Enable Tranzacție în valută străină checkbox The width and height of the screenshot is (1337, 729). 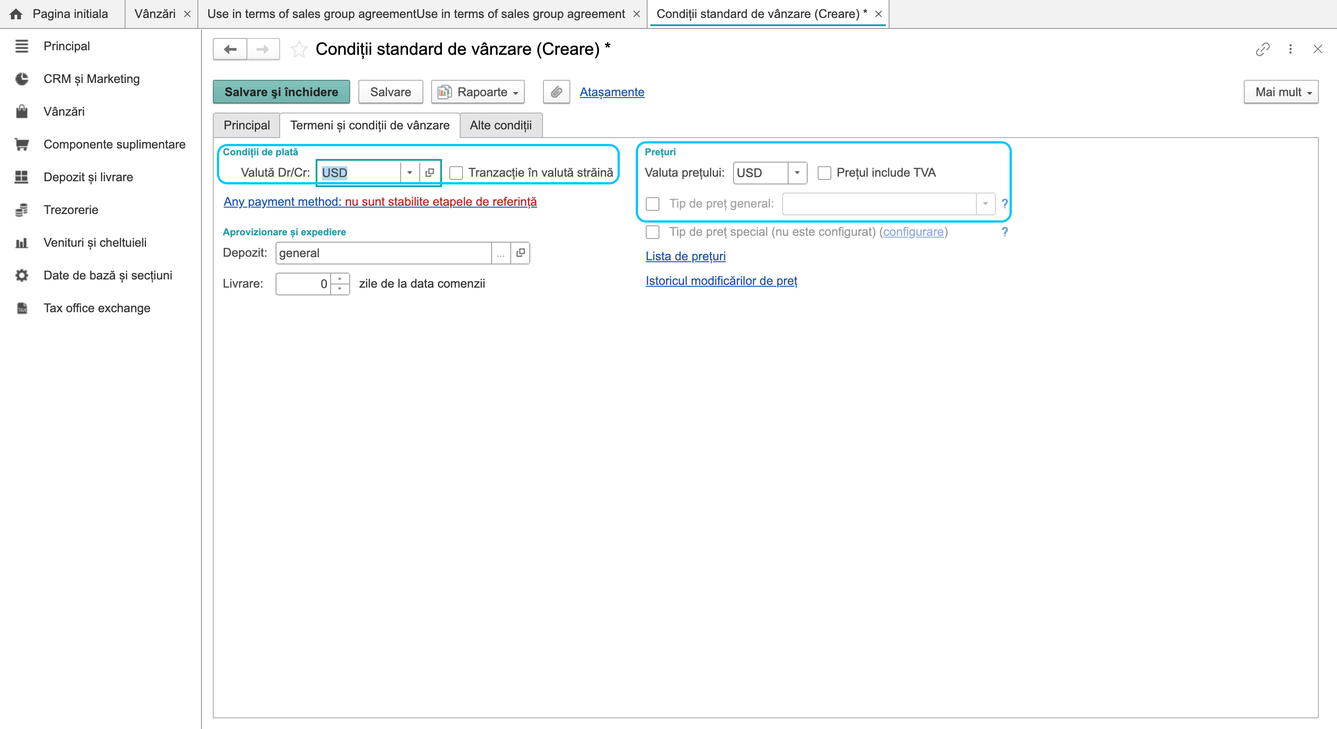[x=456, y=173]
